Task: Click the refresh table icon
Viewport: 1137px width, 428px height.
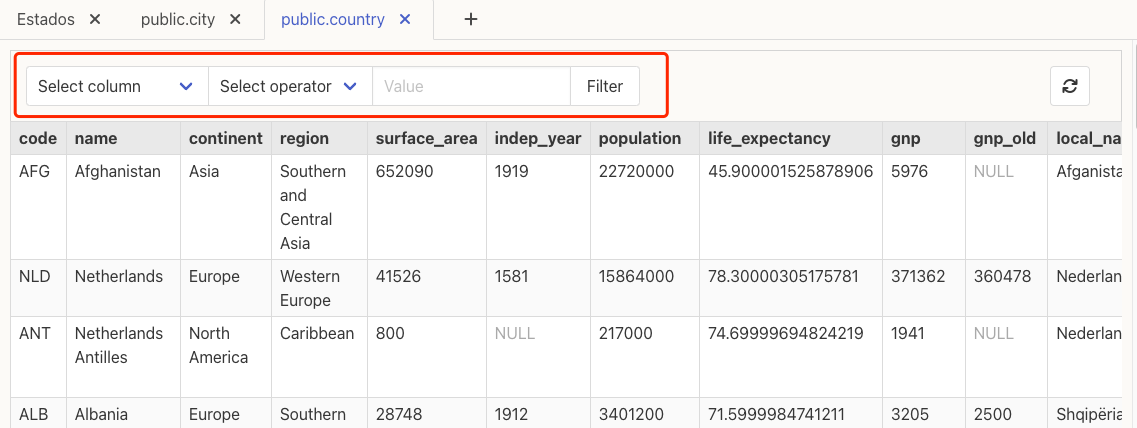Action: [1070, 86]
